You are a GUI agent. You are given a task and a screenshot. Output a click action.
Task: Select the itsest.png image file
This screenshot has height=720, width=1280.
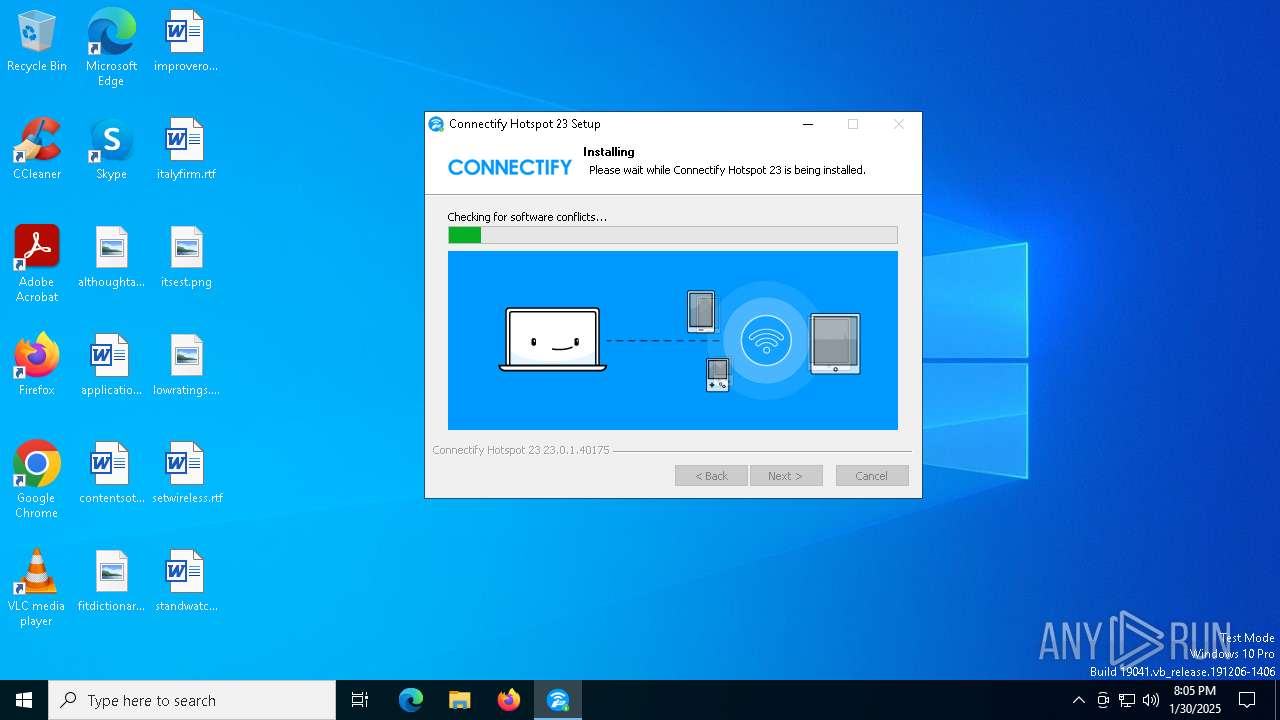click(x=186, y=258)
